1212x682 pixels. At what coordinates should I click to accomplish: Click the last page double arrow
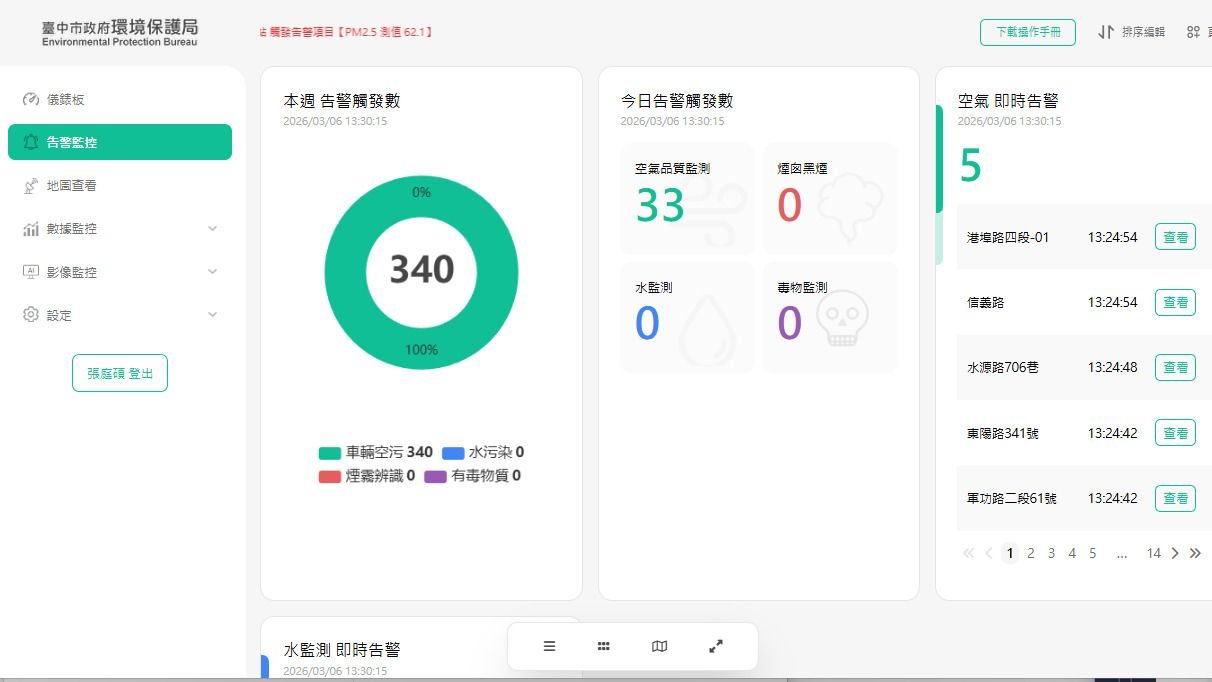1195,553
